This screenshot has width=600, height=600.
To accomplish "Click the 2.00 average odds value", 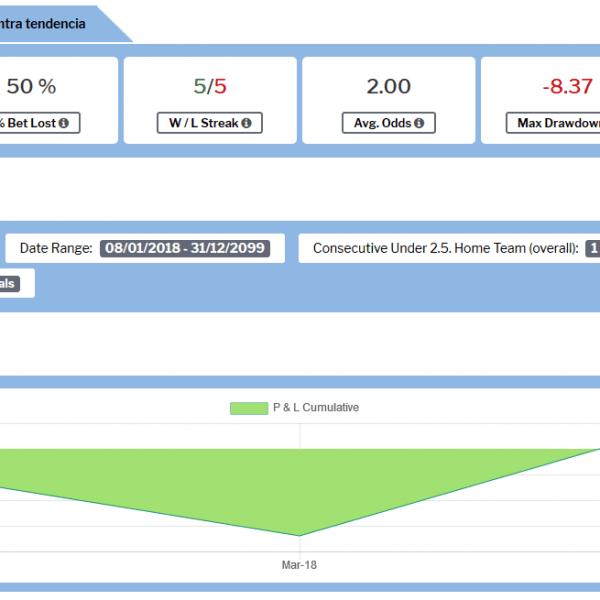I will (x=388, y=86).
